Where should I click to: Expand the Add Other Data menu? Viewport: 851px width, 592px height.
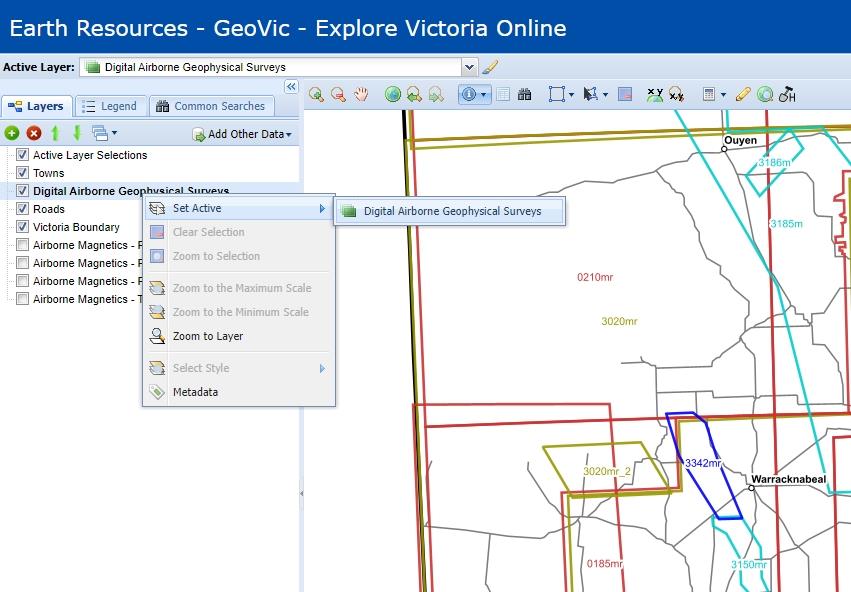pyautogui.click(x=242, y=134)
